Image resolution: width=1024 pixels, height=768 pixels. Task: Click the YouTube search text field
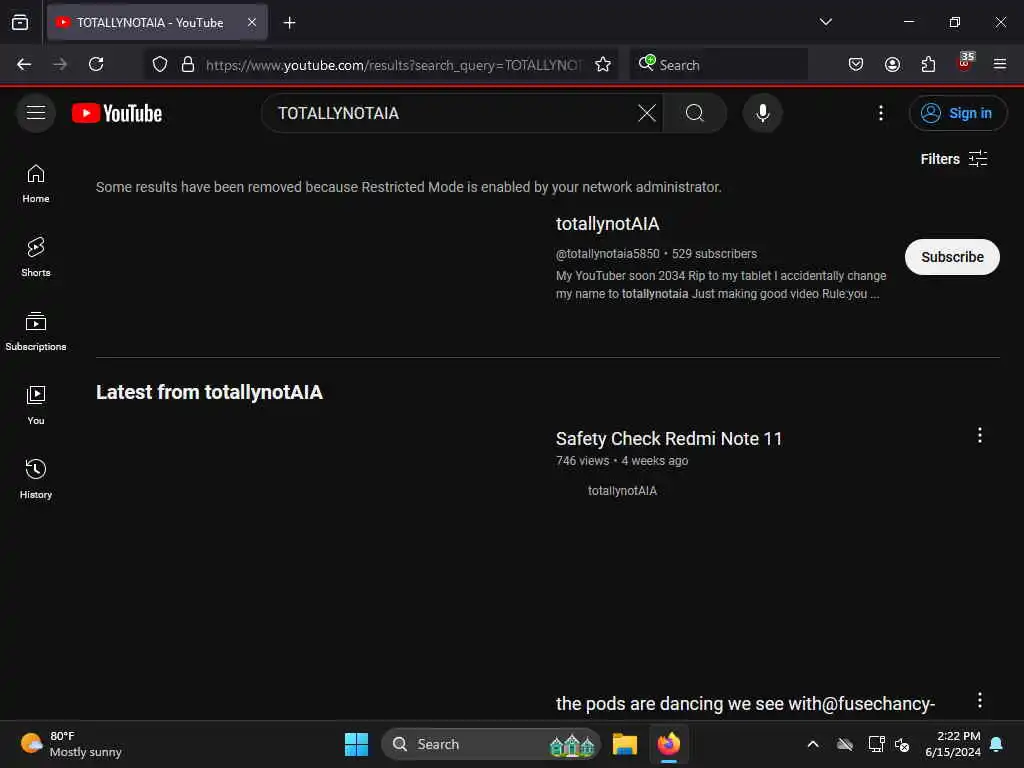pyautogui.click(x=451, y=113)
